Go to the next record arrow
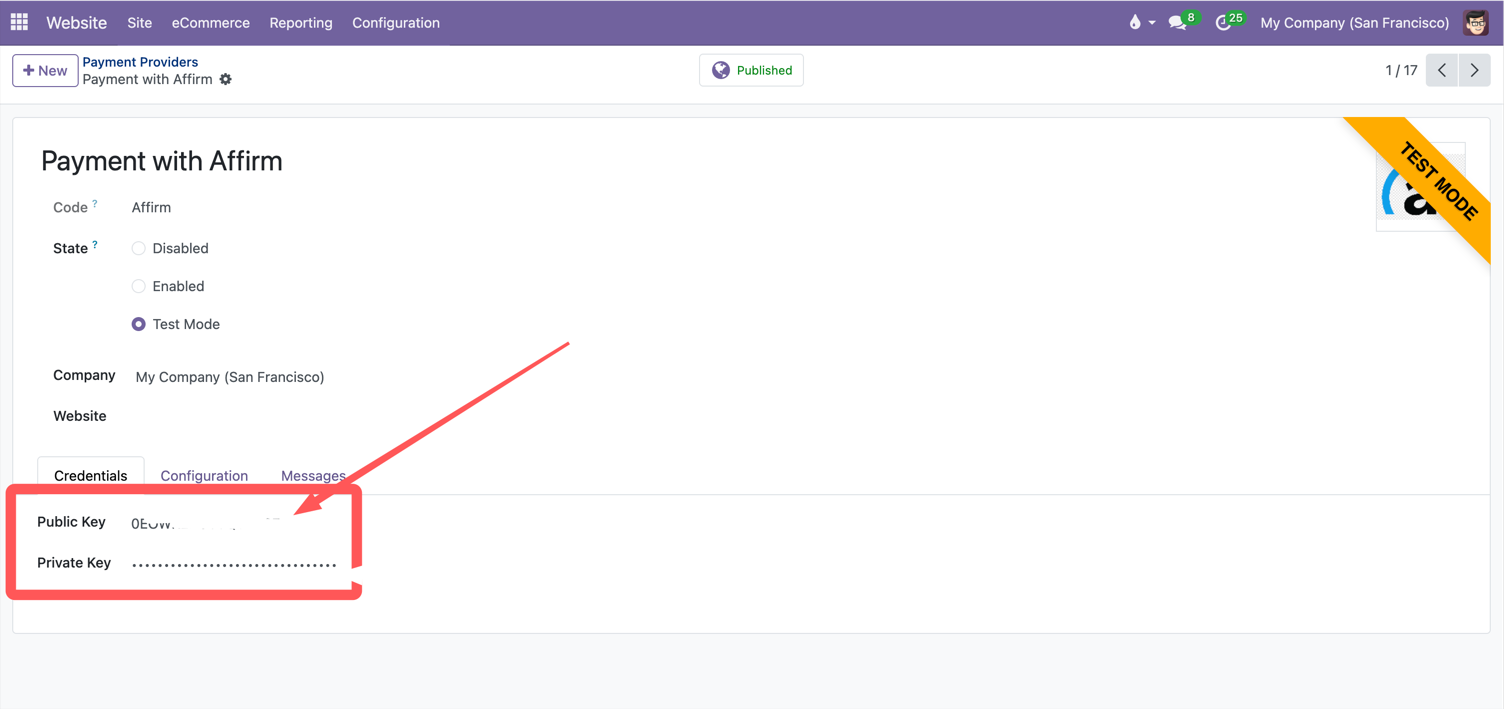 pos(1474,70)
